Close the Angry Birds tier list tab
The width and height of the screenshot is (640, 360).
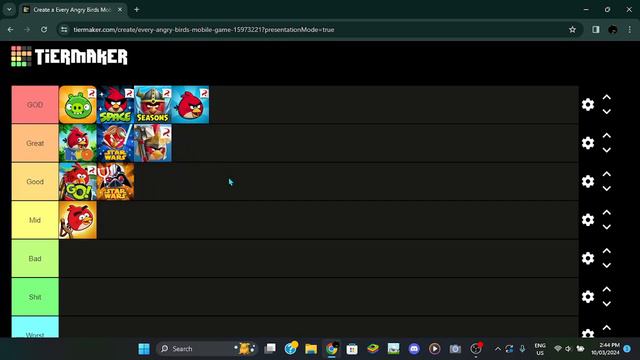pyautogui.click(x=120, y=9)
